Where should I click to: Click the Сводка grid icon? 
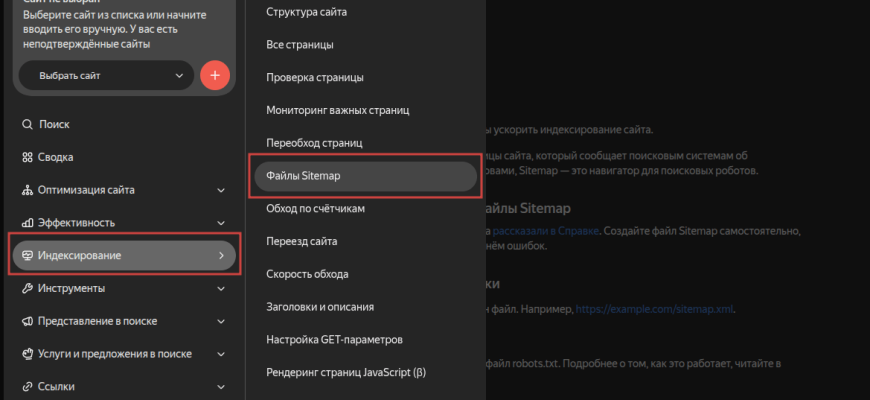pyautogui.click(x=26, y=157)
